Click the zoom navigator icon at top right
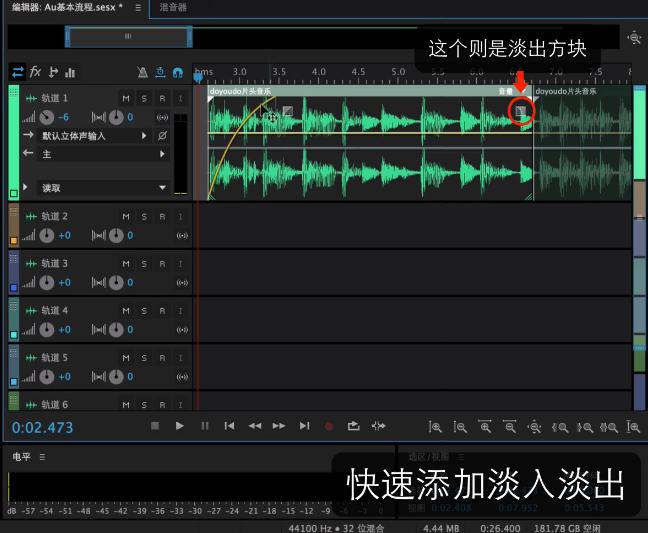Image resolution: width=648 pixels, height=533 pixels. (x=634, y=38)
